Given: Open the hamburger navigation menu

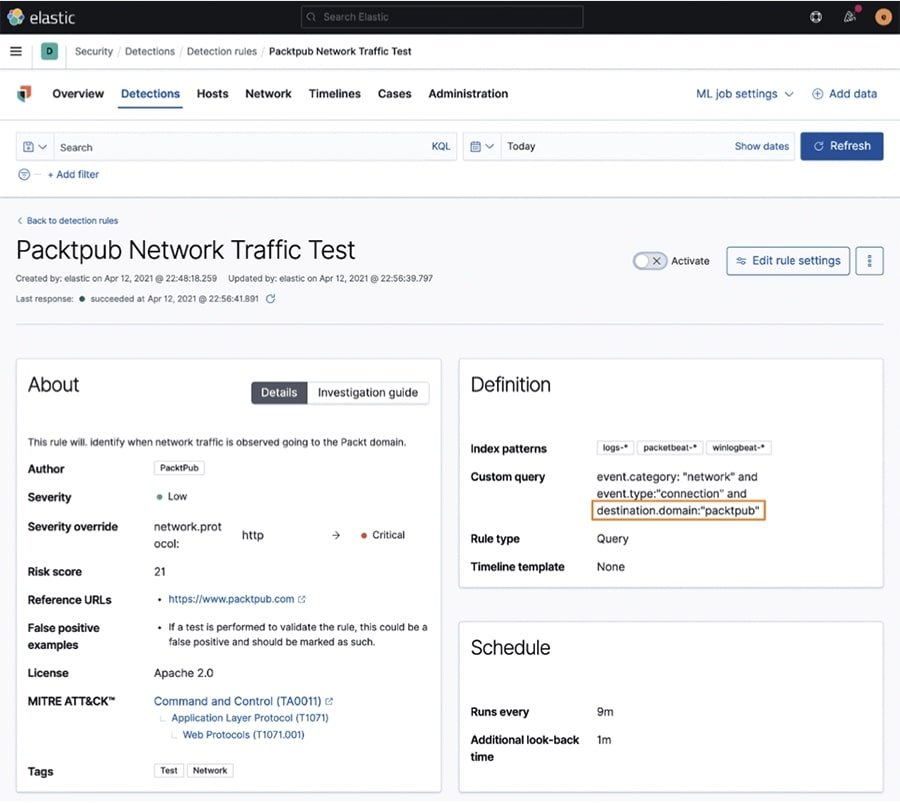Looking at the screenshot, I should point(16,51).
